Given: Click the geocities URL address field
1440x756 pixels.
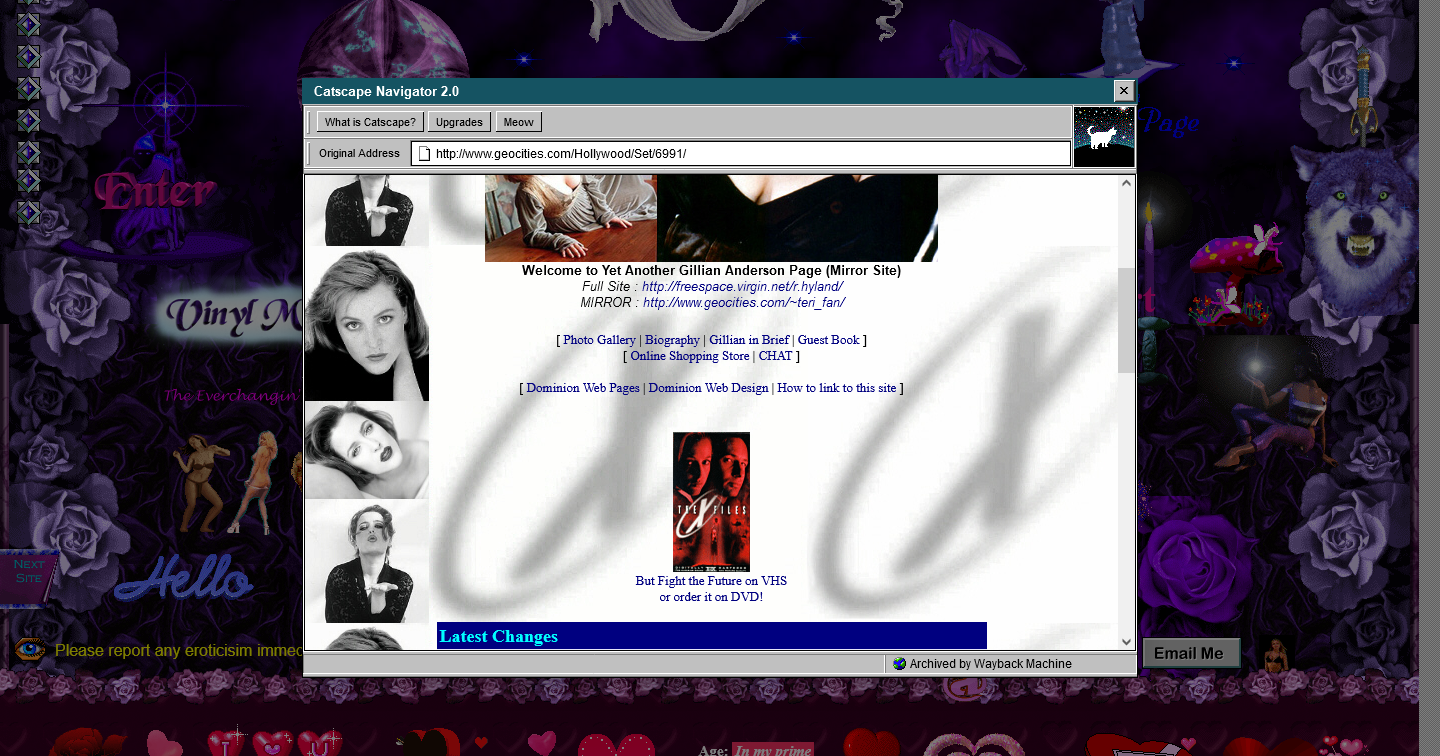Looking at the screenshot, I should 750,154.
